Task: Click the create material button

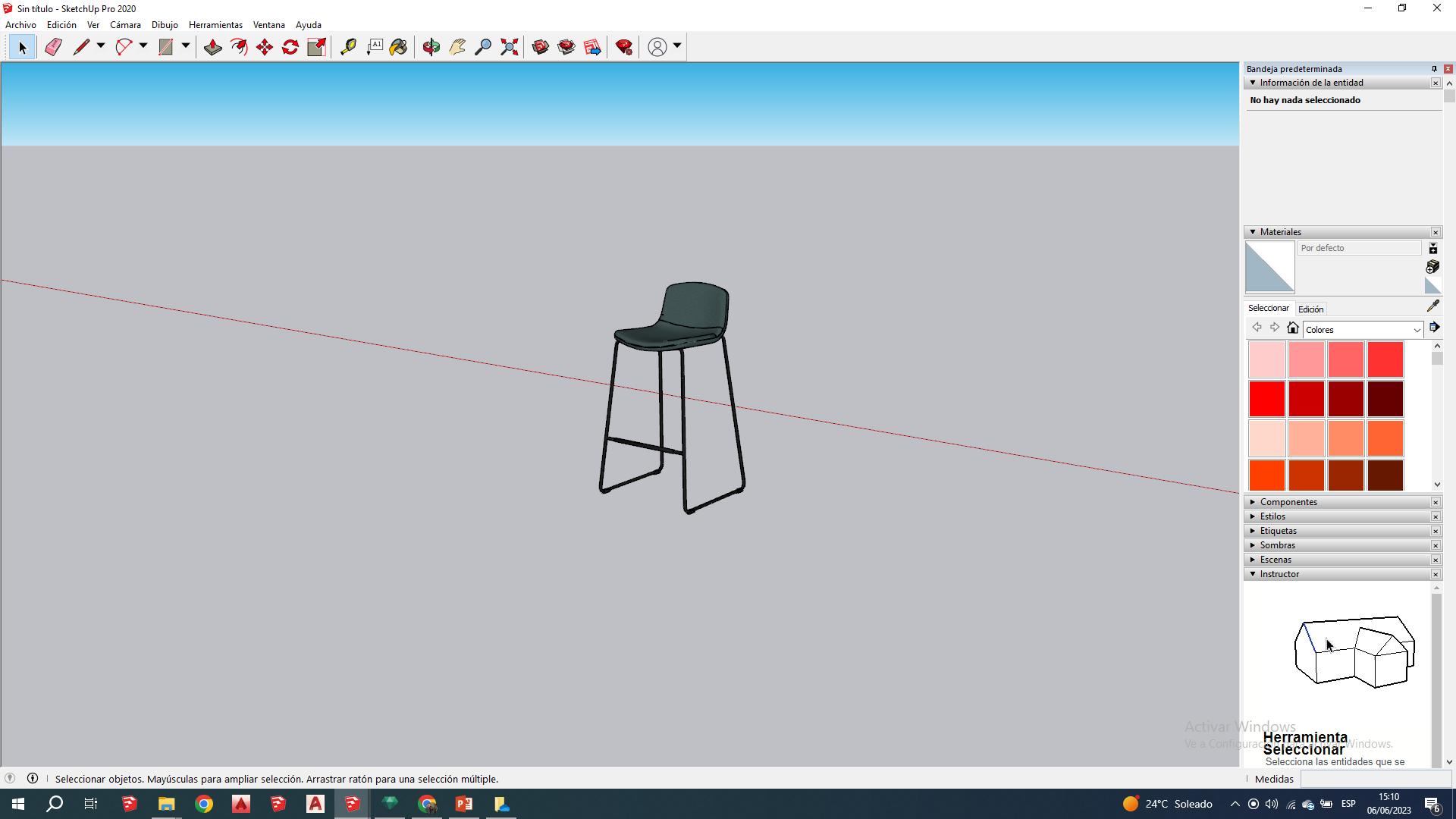Action: (1432, 267)
